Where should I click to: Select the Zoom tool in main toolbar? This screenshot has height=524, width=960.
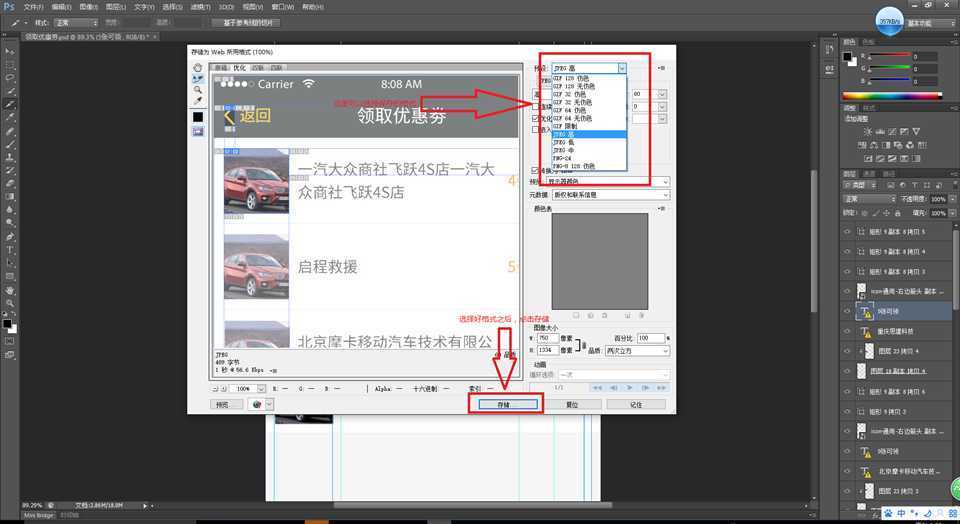(x=9, y=303)
